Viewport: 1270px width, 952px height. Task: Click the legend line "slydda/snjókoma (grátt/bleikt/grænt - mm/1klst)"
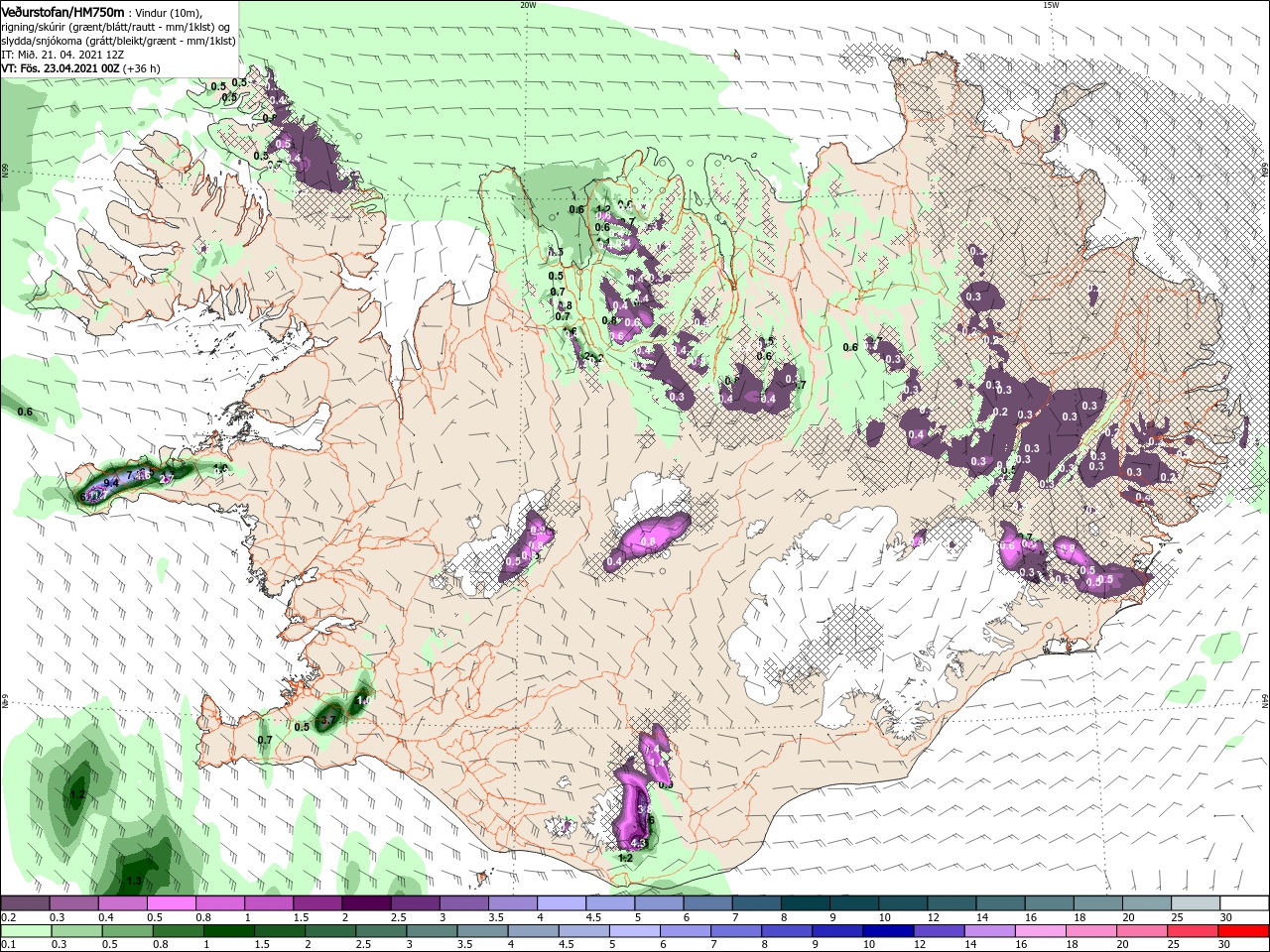119,40
